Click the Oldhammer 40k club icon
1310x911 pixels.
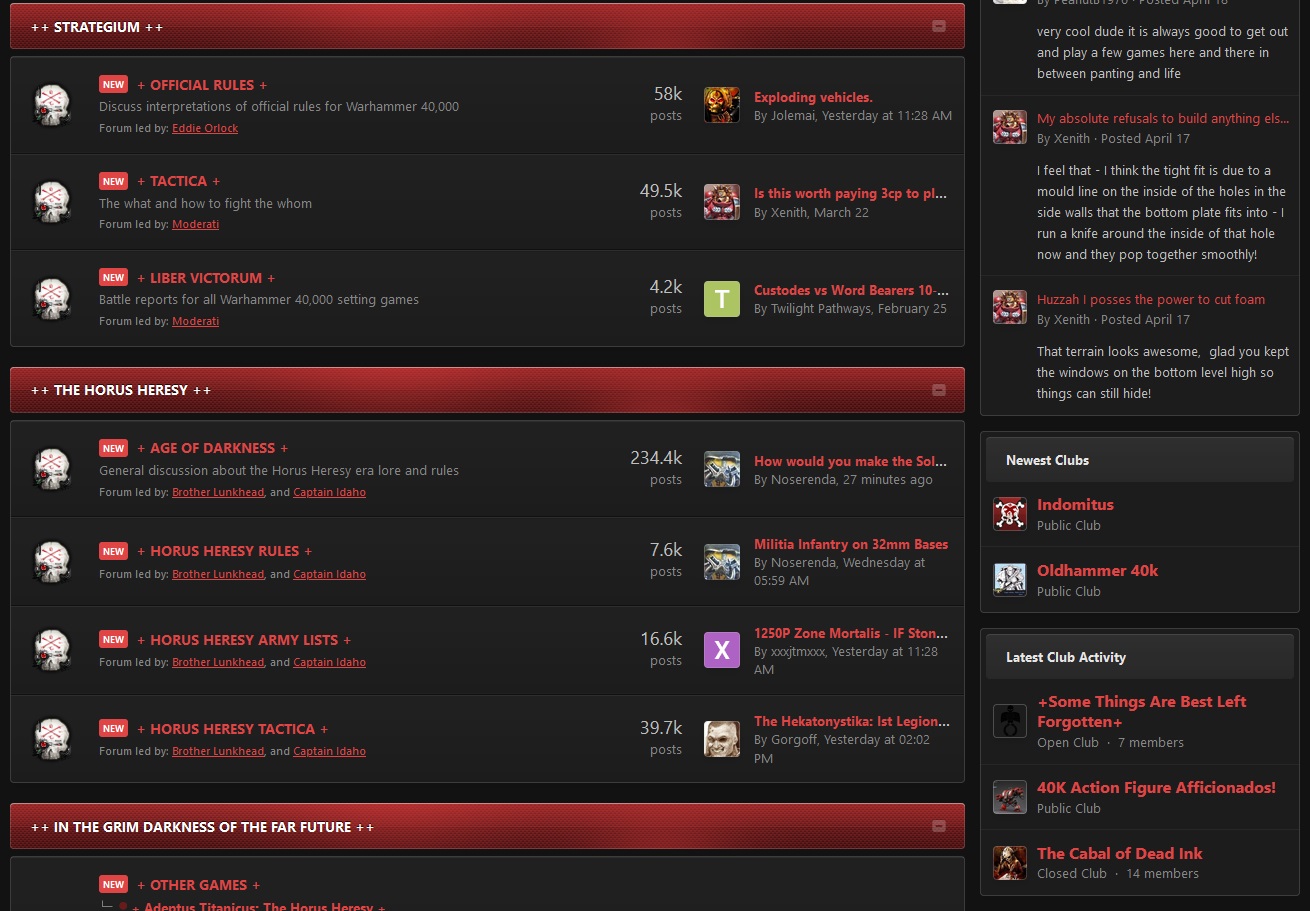1010,580
